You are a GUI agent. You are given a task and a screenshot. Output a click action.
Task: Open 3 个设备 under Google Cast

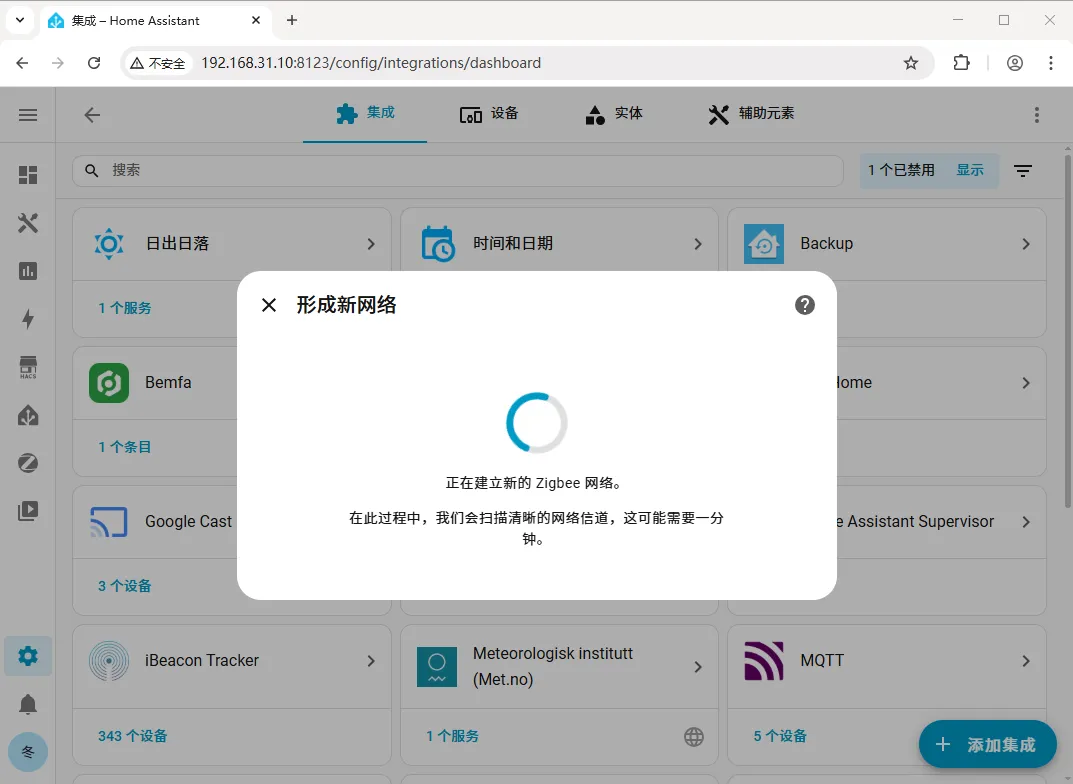click(125, 586)
